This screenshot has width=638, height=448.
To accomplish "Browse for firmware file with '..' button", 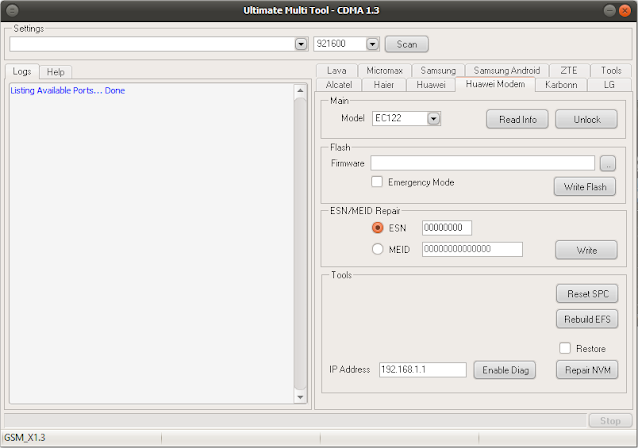I will point(607,164).
